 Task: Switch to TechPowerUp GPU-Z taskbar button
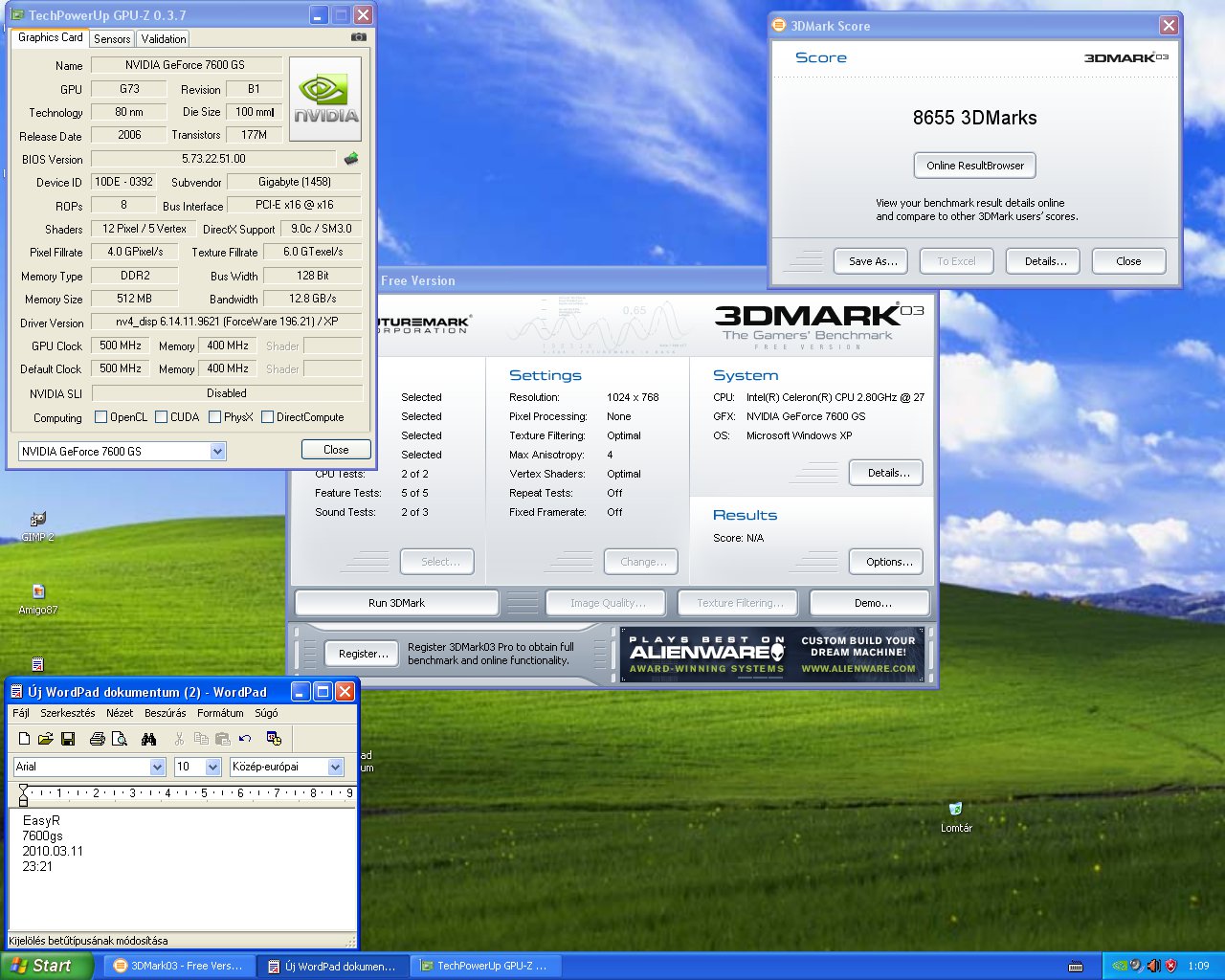click(x=485, y=966)
